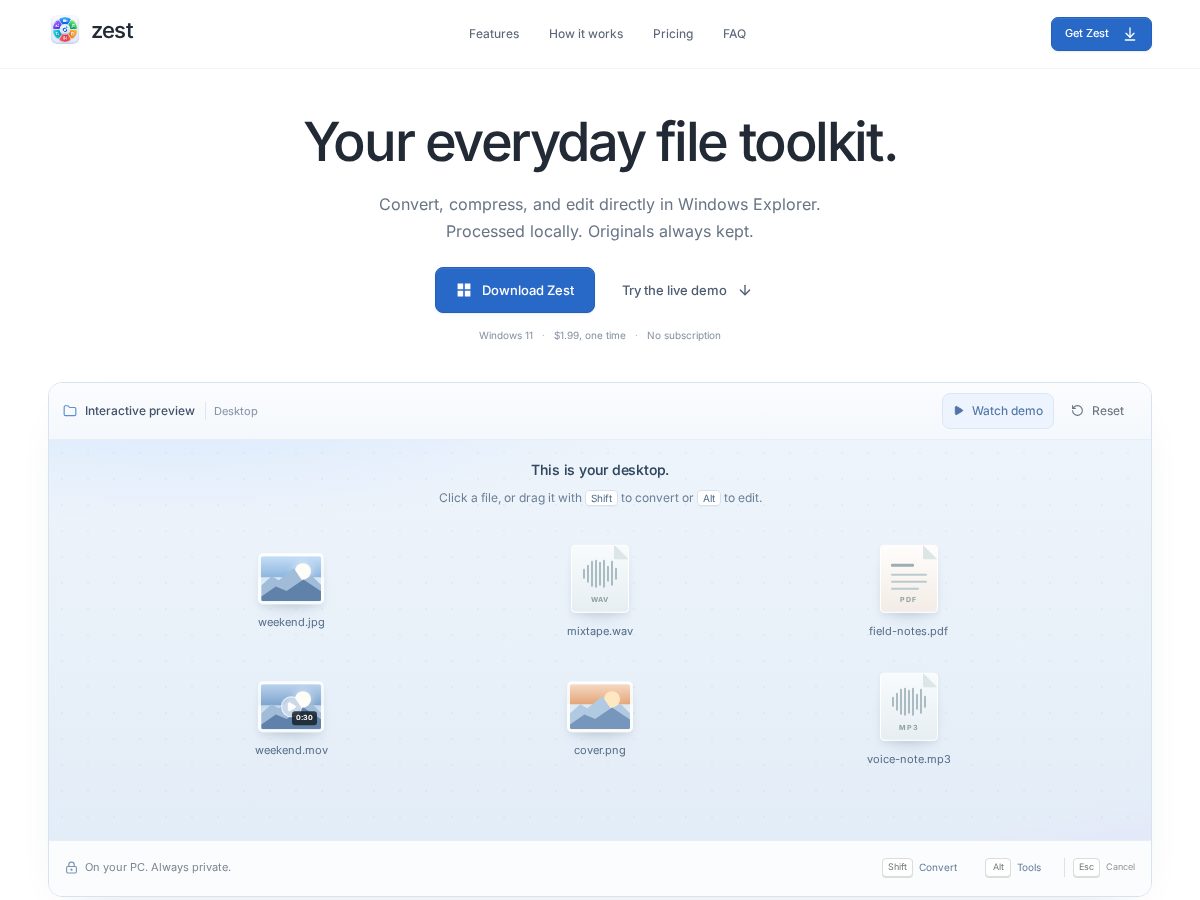Screen dimensions: 1200x900
Task: Click the folder icon beside Interactive preview
Action: click(x=70, y=411)
